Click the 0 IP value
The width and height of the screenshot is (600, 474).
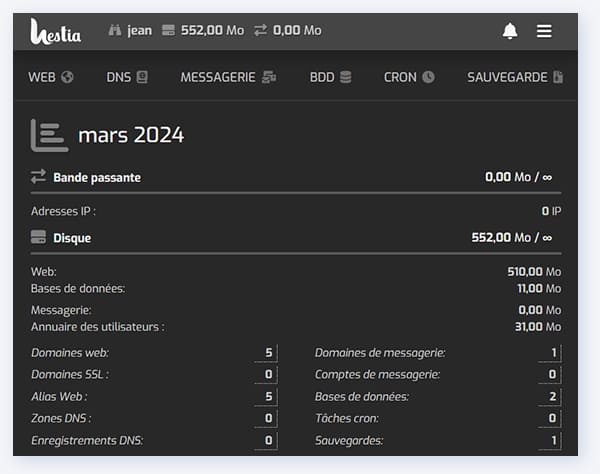click(551, 211)
